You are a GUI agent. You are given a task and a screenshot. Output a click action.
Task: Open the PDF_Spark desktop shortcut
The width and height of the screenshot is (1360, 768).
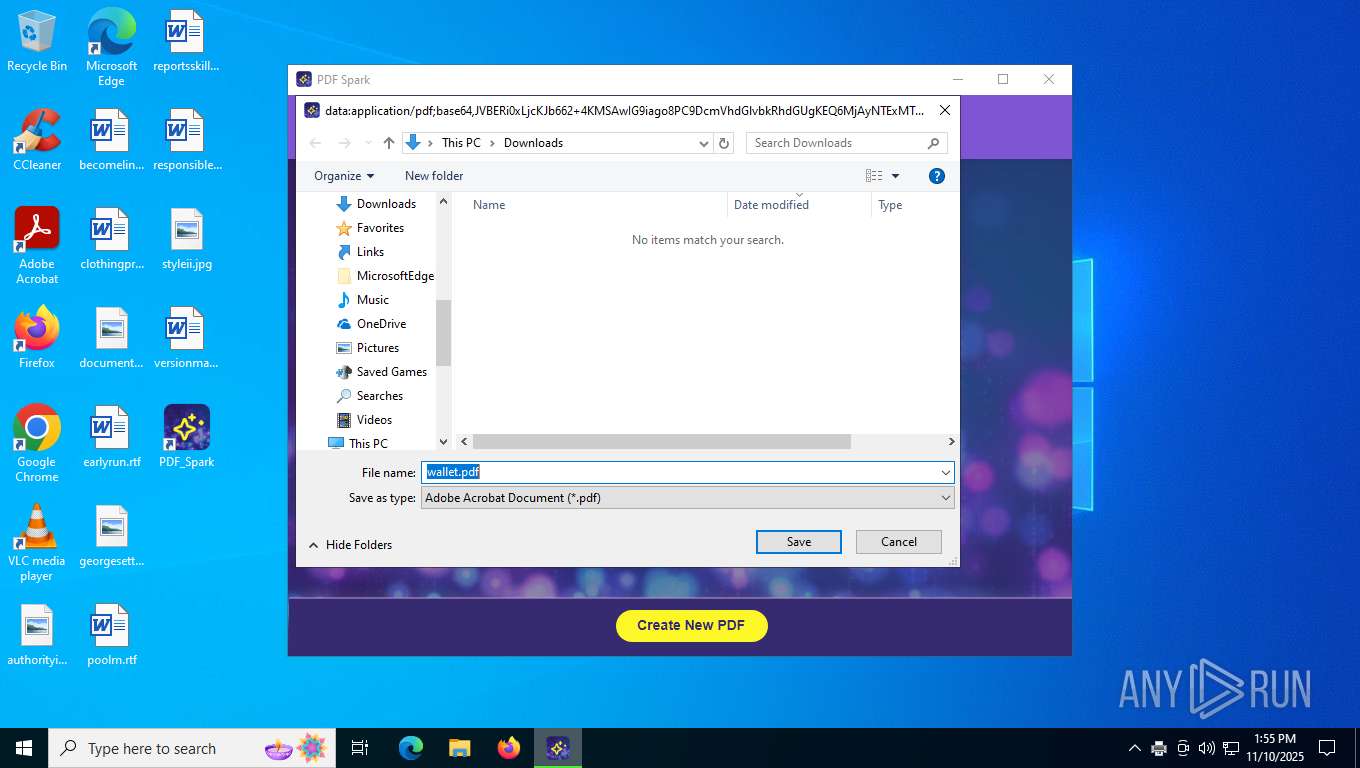(186, 436)
